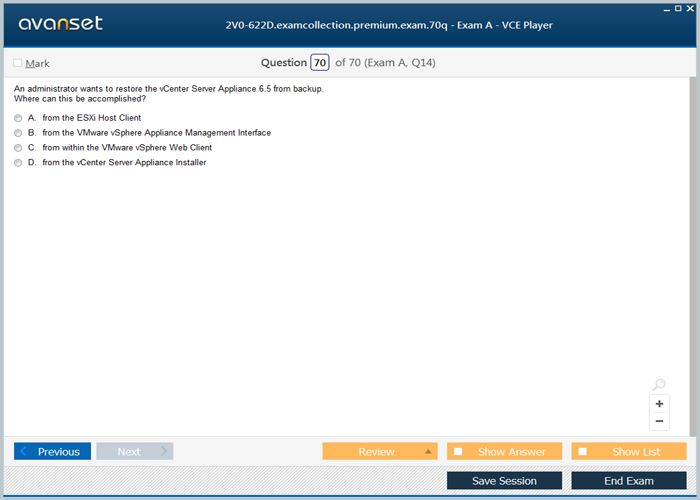Choose answer D, vCenter Server Appliance Installer
The image size is (700, 500).
point(18,163)
